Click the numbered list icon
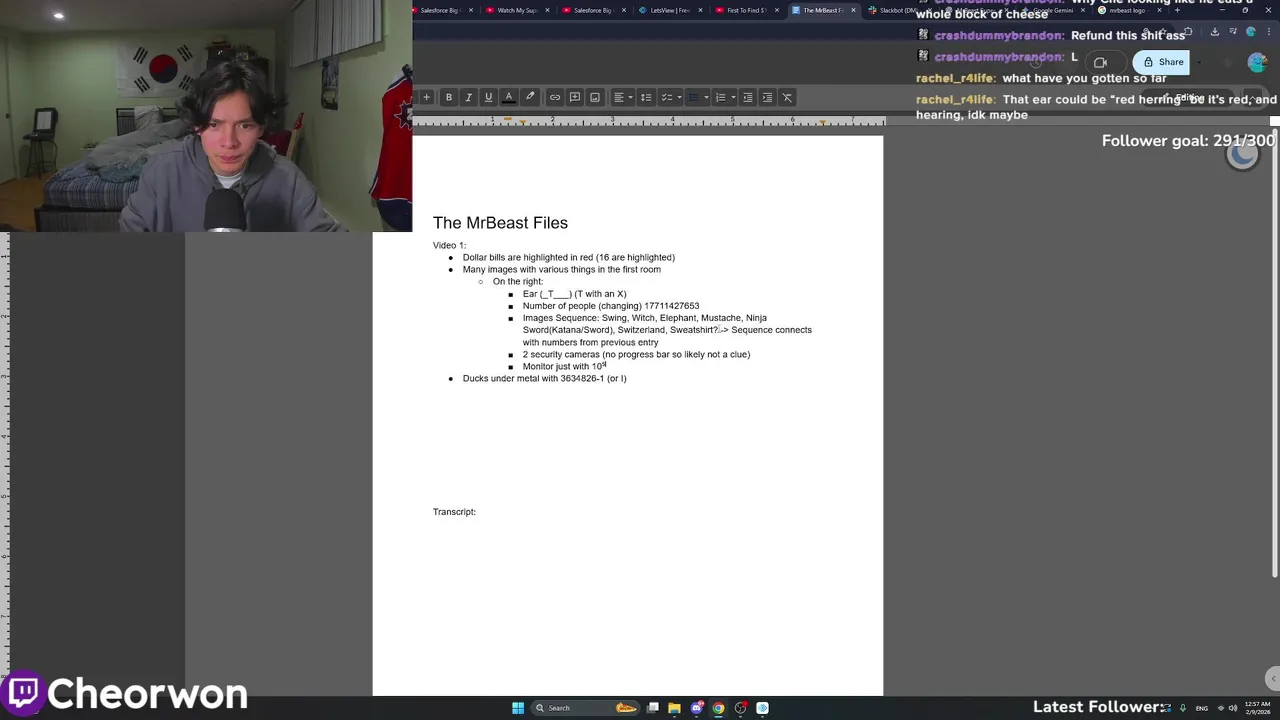Screen dimensions: 1280x720 coord(721,97)
